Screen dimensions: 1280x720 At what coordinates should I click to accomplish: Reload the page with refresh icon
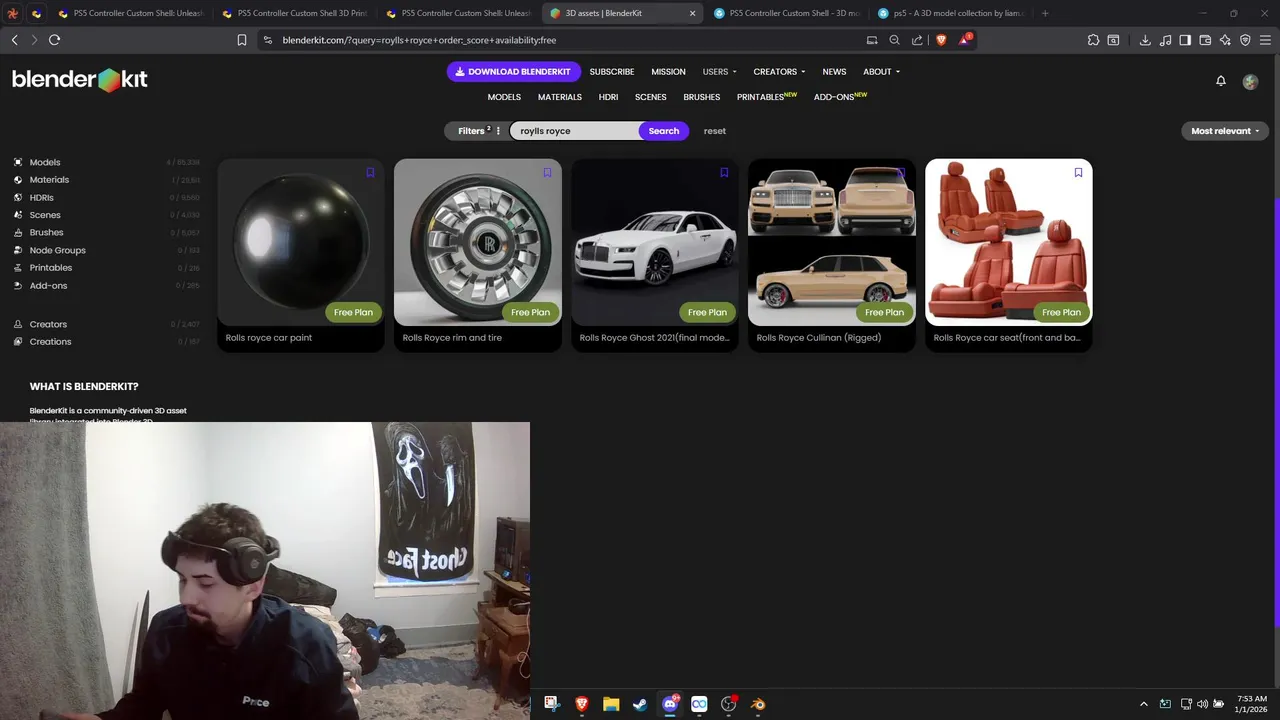(54, 40)
